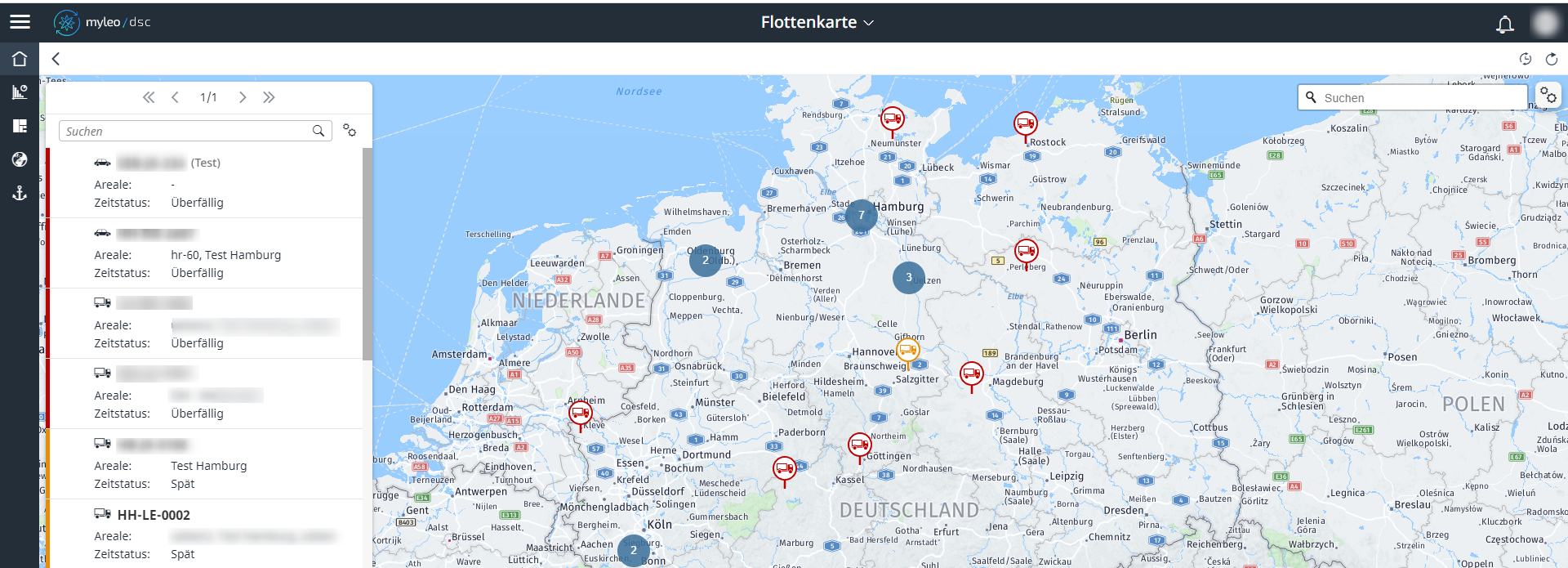Go back with the left chevron
1568x568 pixels.
tap(56, 59)
